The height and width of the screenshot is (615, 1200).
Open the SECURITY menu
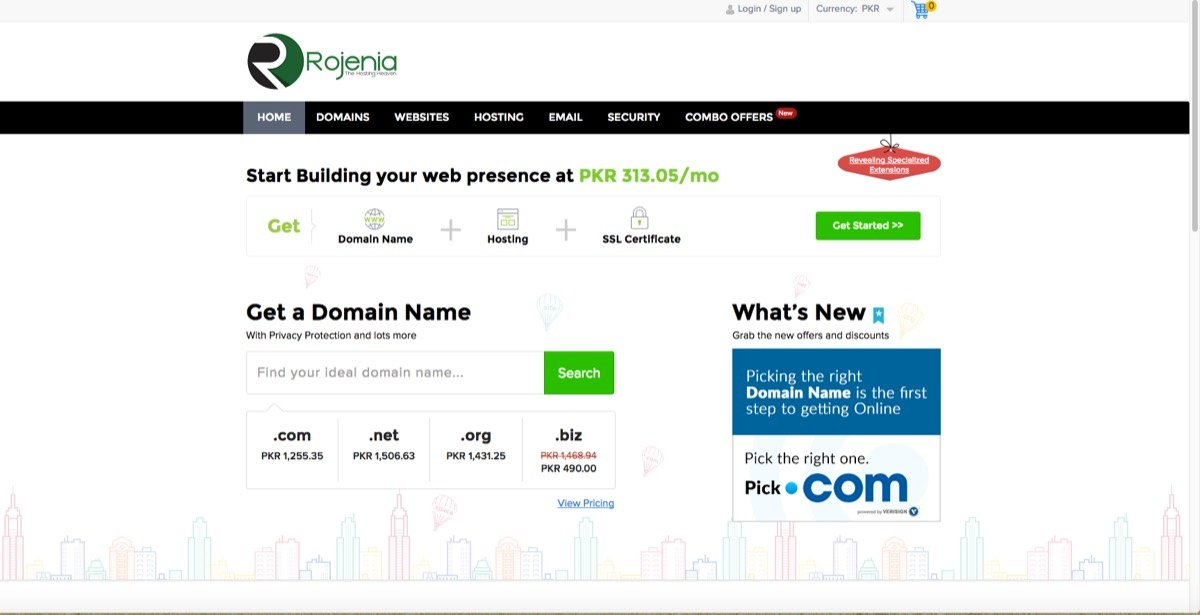pos(634,117)
